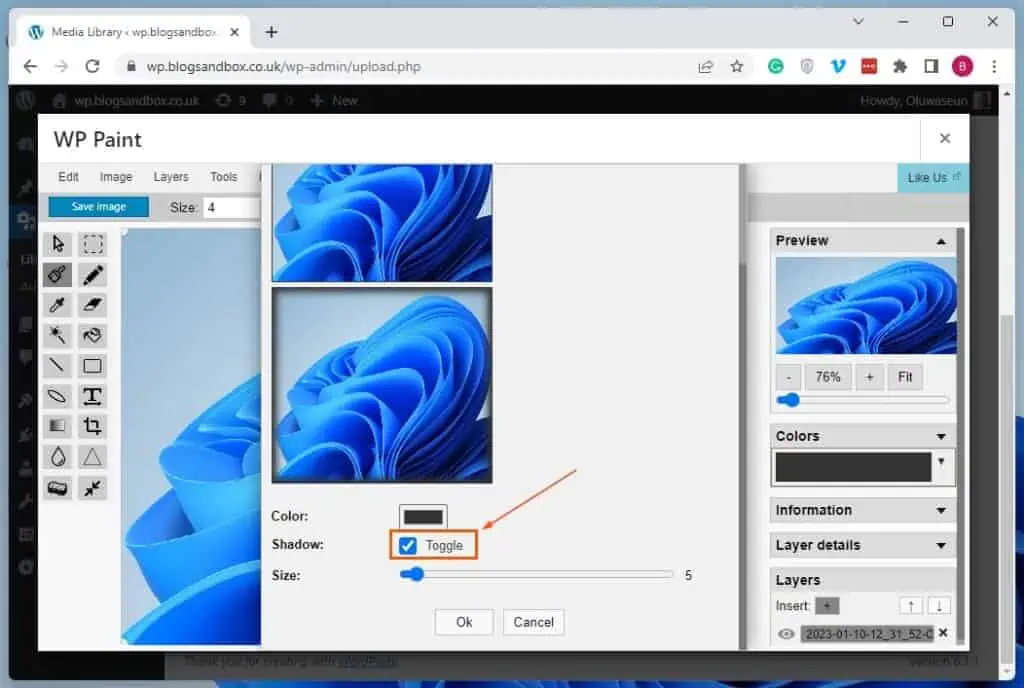1024x688 pixels.
Task: Open the Image menu
Action: (116, 177)
